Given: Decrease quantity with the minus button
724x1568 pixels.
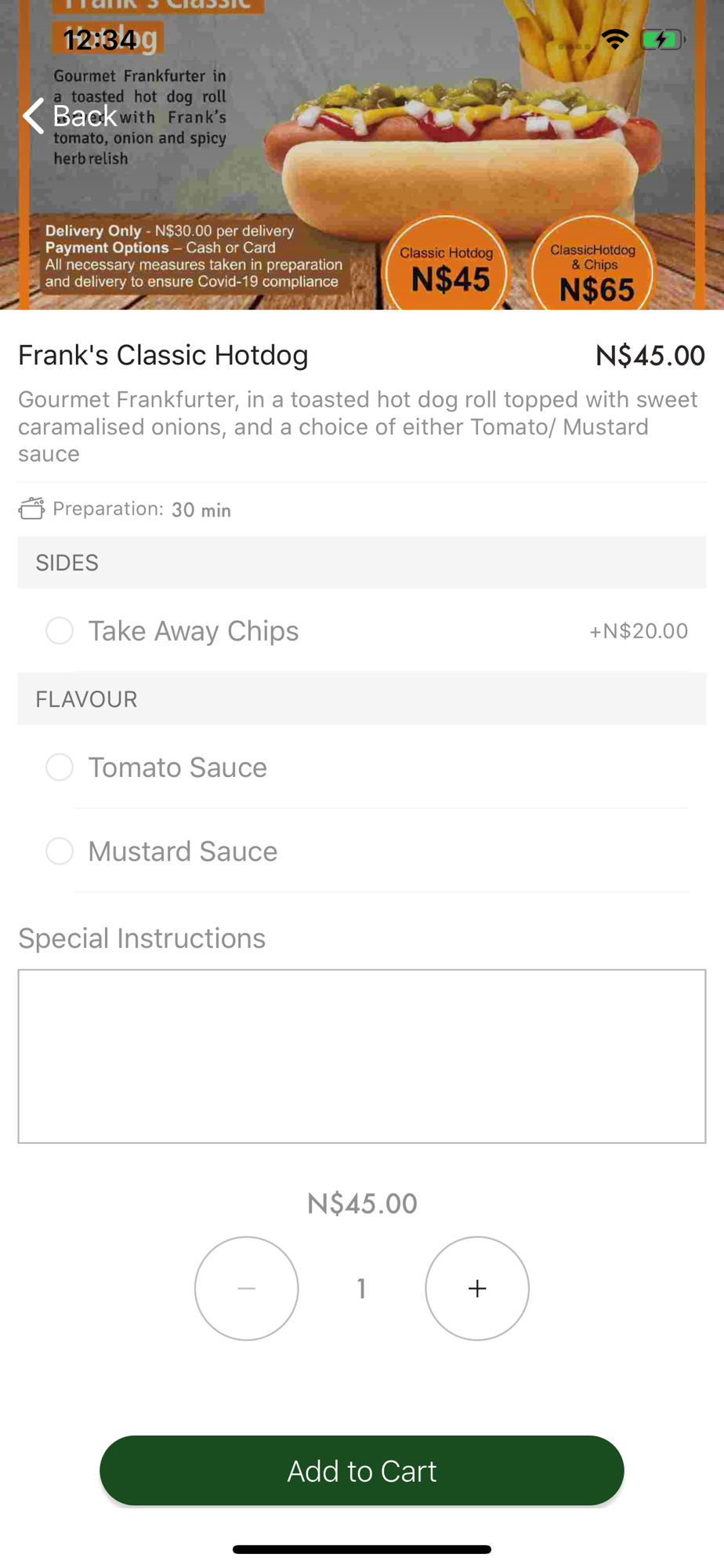Looking at the screenshot, I should 247,1288.
